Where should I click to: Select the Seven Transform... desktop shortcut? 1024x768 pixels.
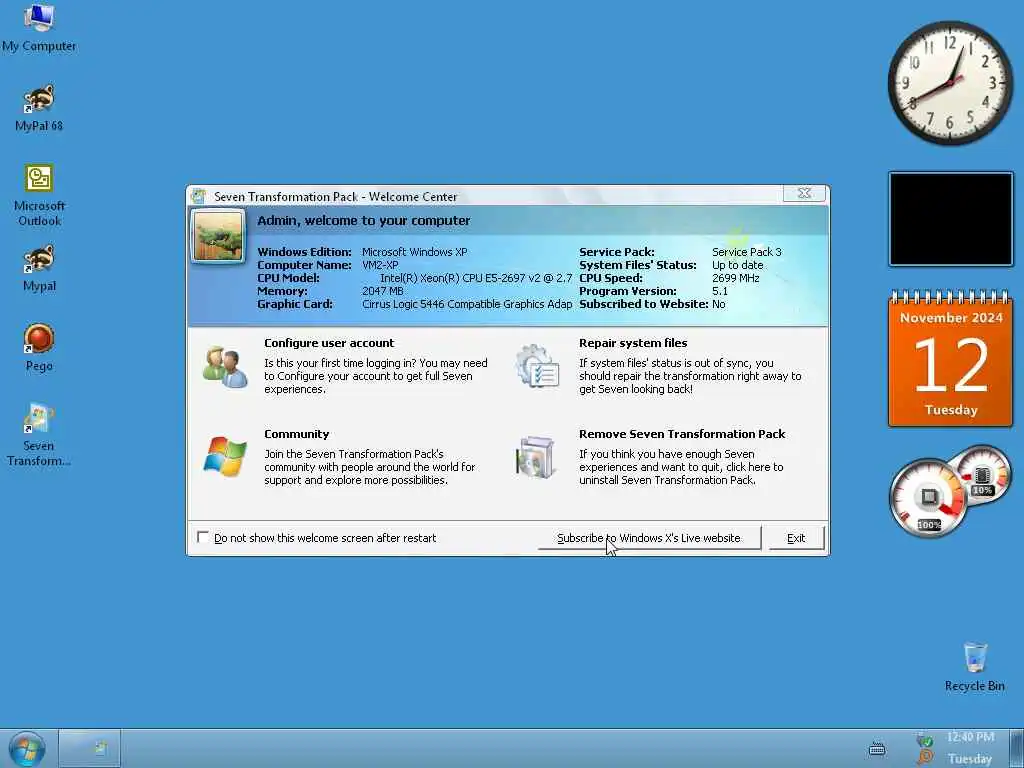point(39,435)
